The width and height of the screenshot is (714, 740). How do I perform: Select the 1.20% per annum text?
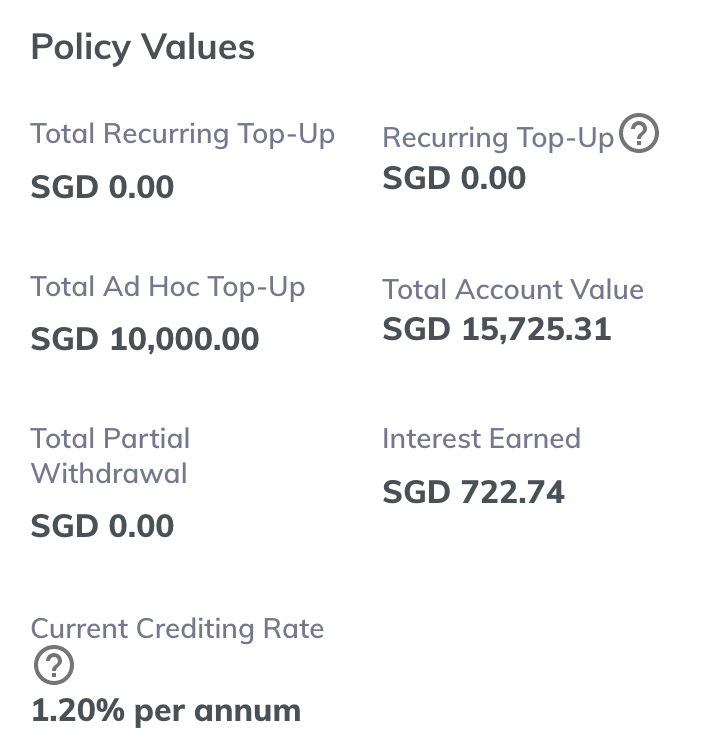166,711
